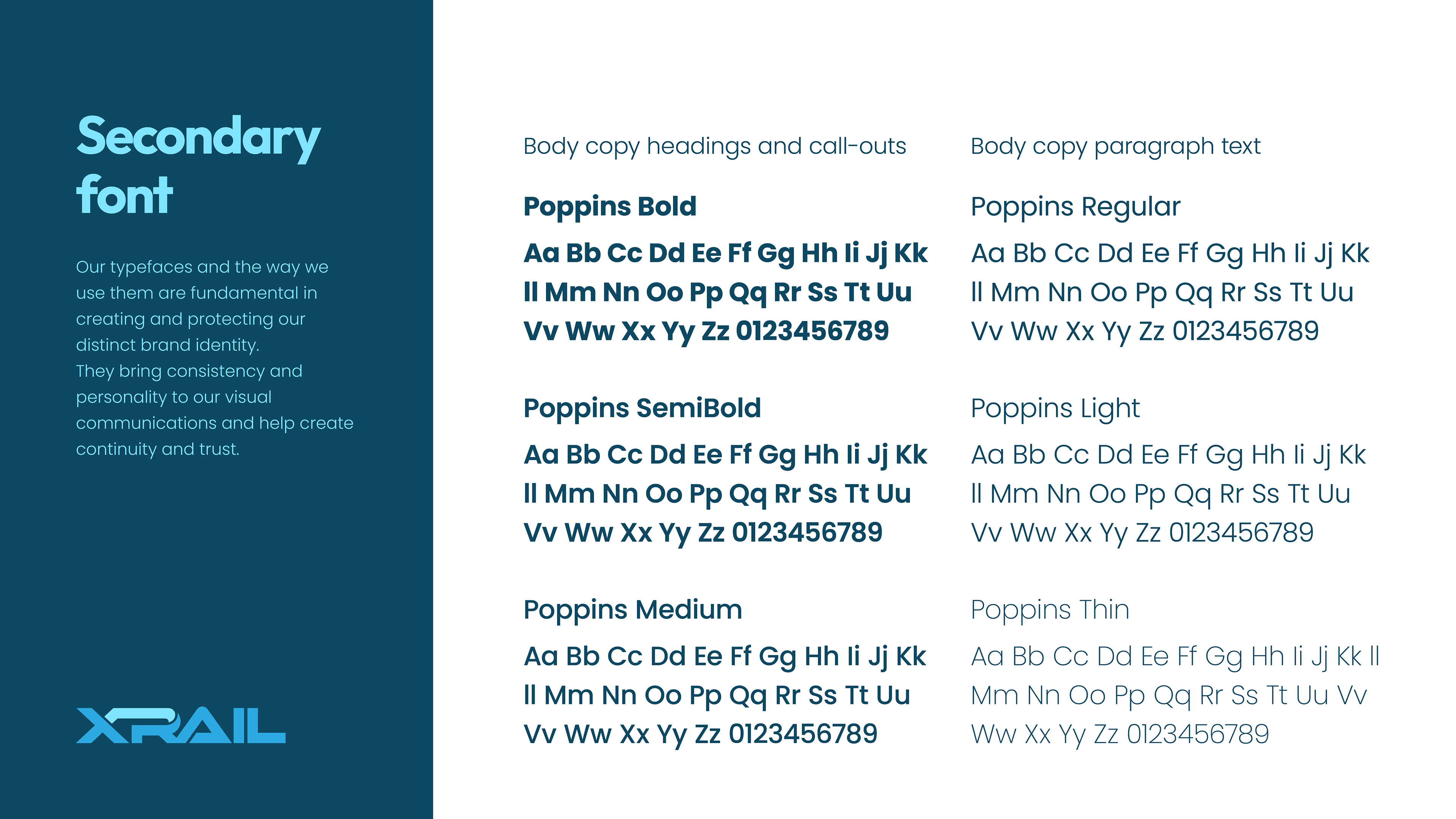Click the digits 0123456789 in the Poppins Bold sample
Image resolution: width=1456 pixels, height=819 pixels.
(812, 331)
